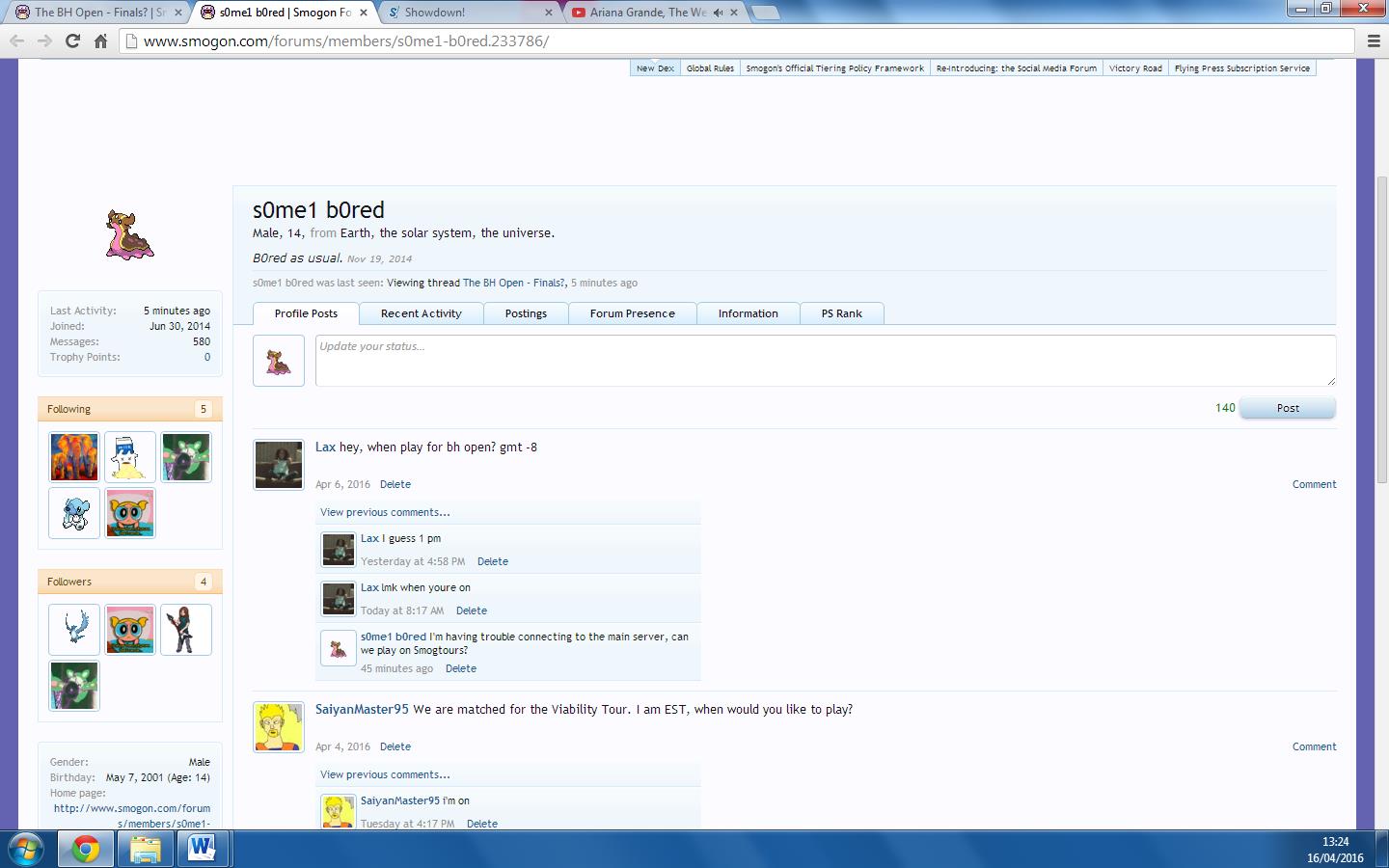Image resolution: width=1389 pixels, height=868 pixels.
Task: Open Windows Start button
Action: pos(25,850)
